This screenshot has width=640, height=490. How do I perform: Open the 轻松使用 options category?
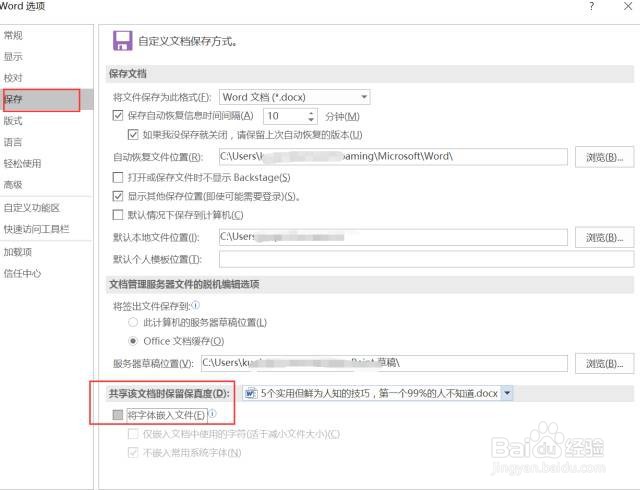click(x=22, y=164)
